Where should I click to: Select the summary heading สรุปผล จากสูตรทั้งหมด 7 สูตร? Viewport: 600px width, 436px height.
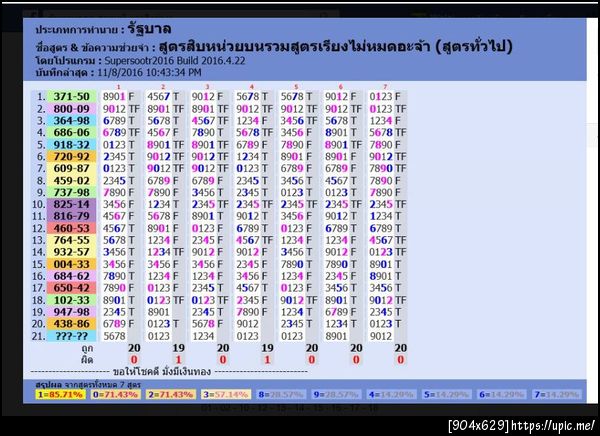pyautogui.click(x=88, y=384)
